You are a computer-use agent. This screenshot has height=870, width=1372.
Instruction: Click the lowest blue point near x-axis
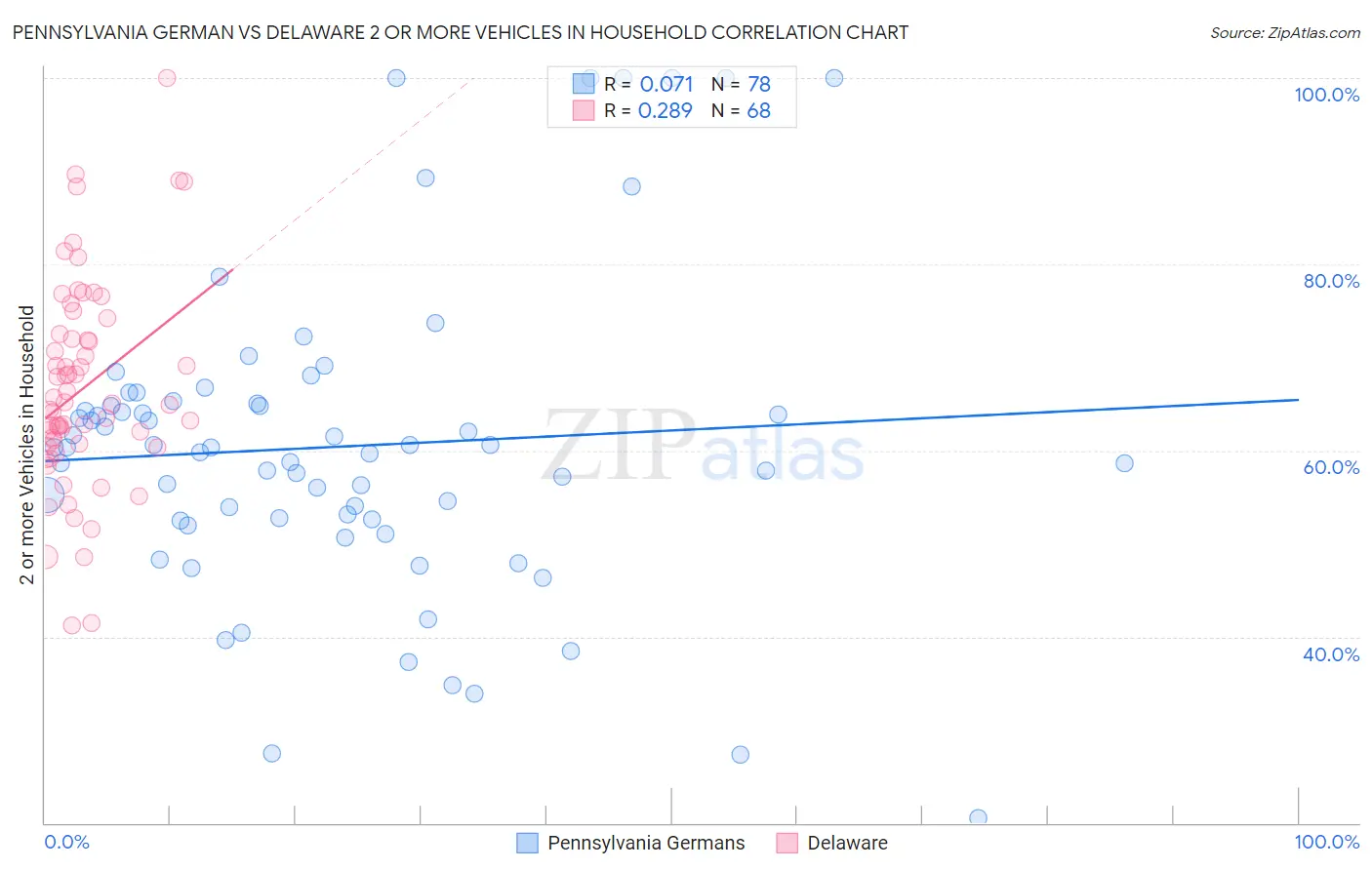pos(978,818)
